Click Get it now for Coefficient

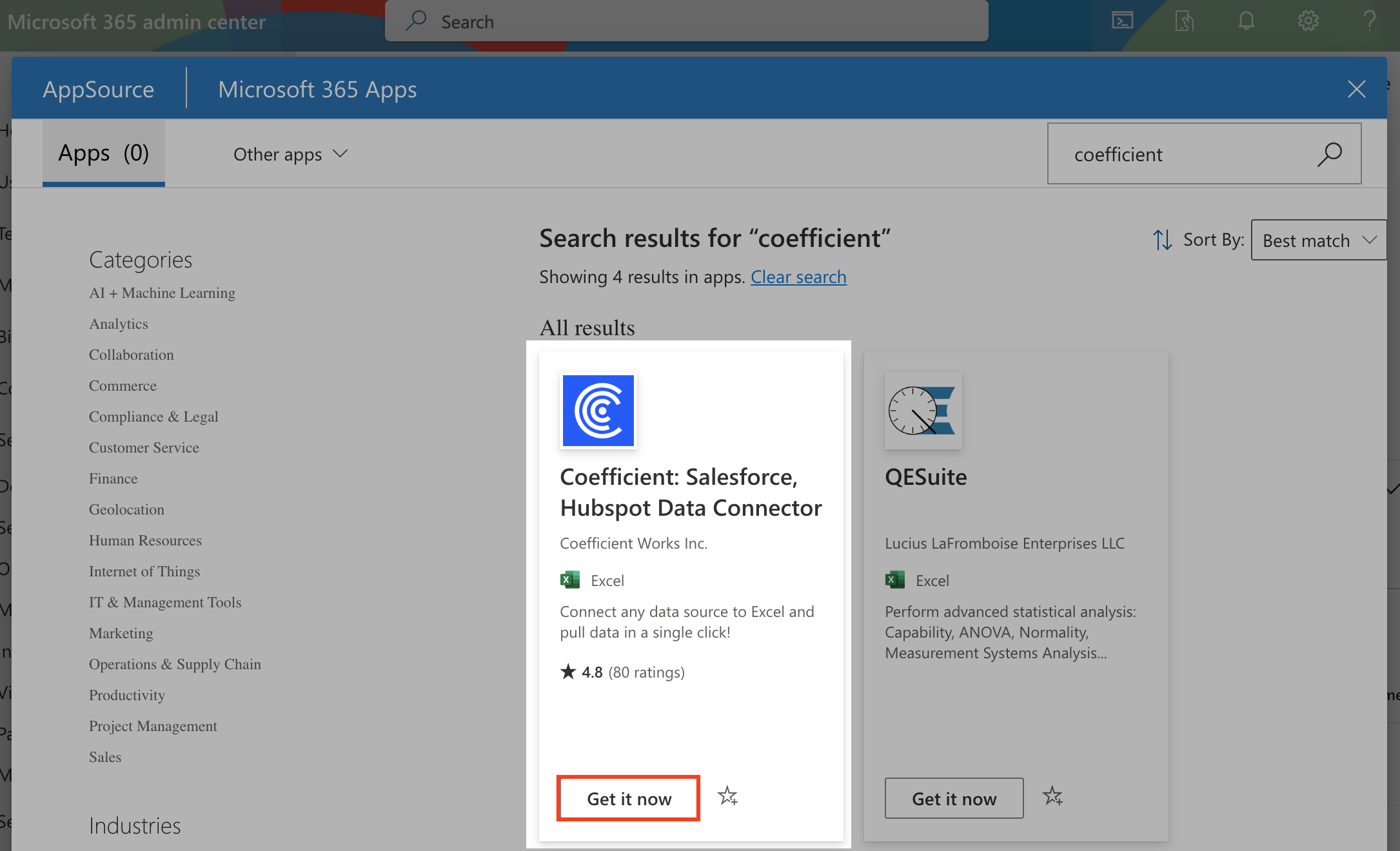click(x=629, y=799)
